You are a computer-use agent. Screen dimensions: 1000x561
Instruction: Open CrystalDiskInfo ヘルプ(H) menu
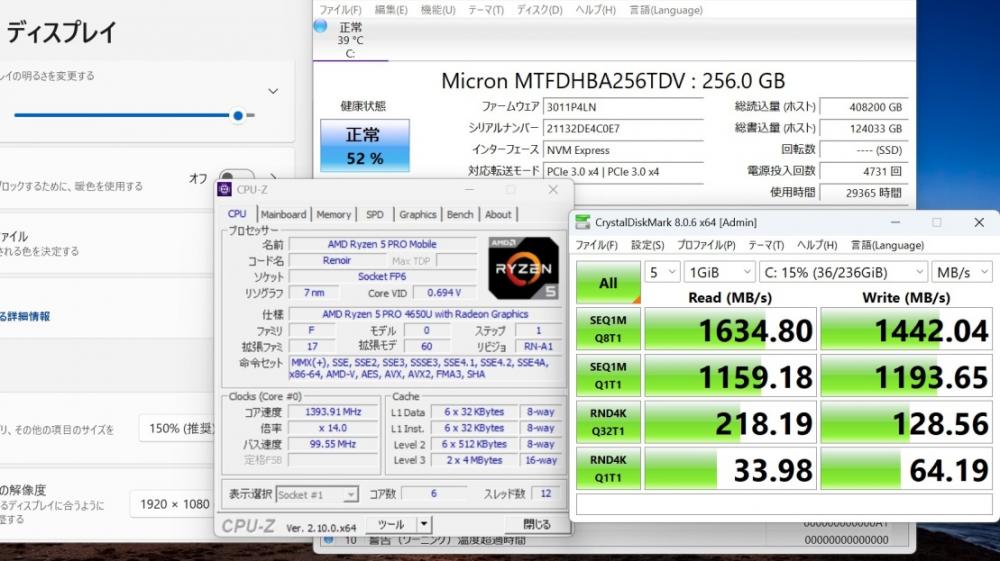pyautogui.click(x=596, y=10)
